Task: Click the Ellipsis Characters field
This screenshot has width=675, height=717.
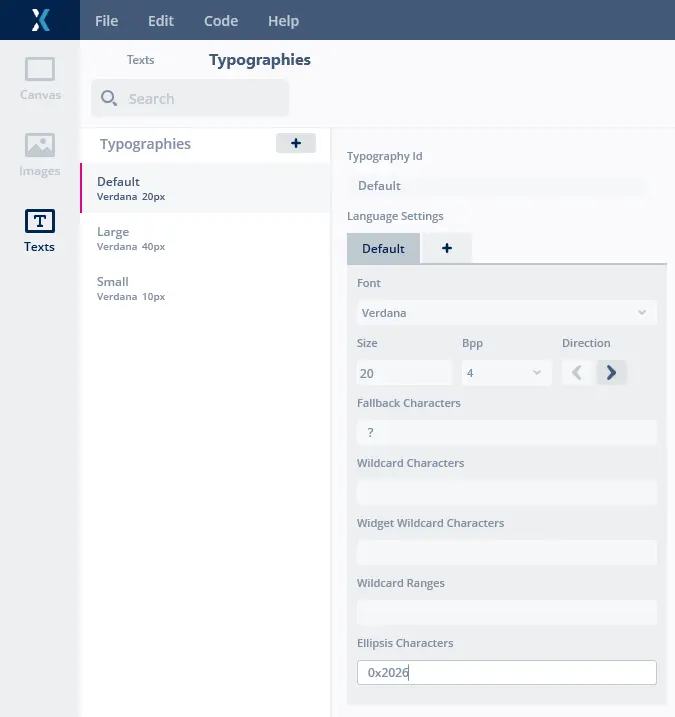Action: [506, 673]
